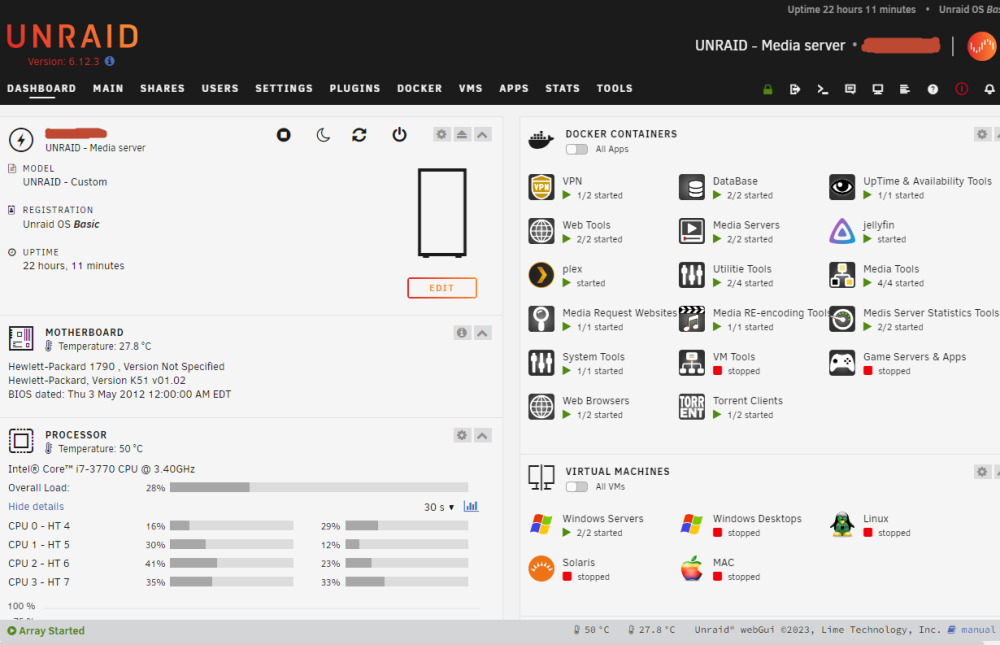Open the Windows Desktops VM icon
Viewport: 1000px width, 645px height.
coord(692,524)
